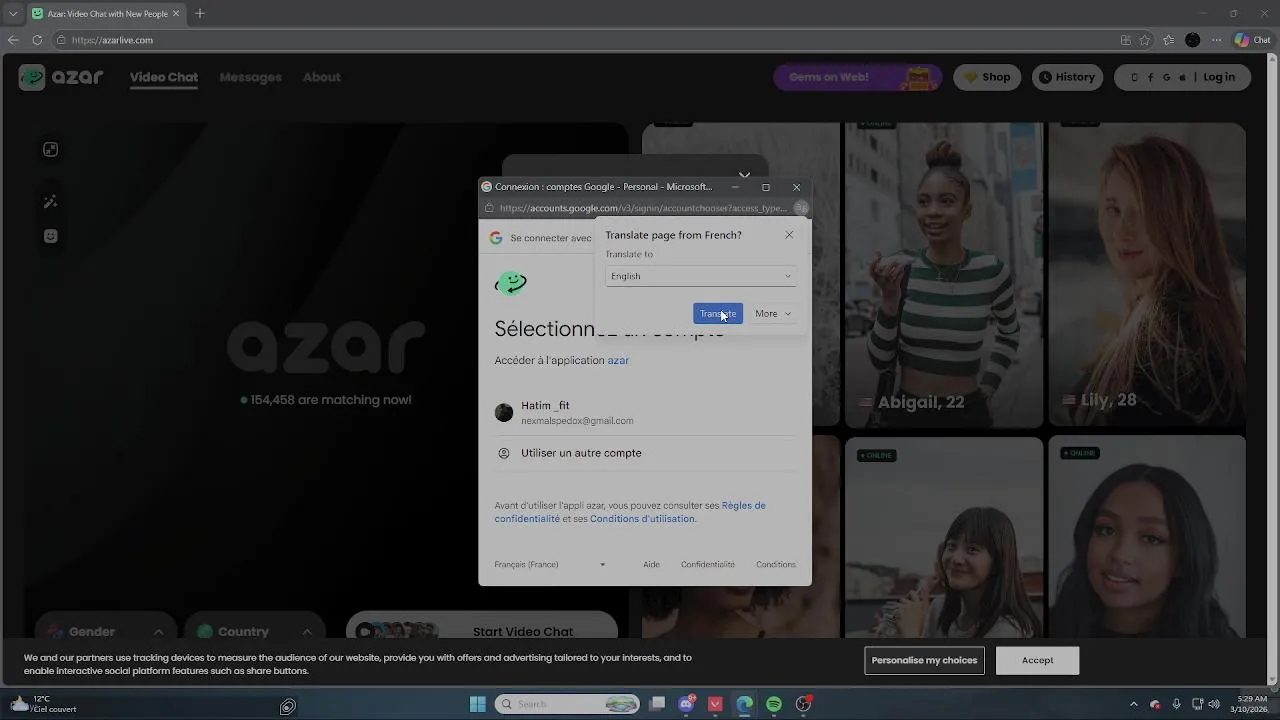This screenshot has width=1280, height=720.
Task: Click the dropdown chevron behind the Google popup
Action: (744, 175)
